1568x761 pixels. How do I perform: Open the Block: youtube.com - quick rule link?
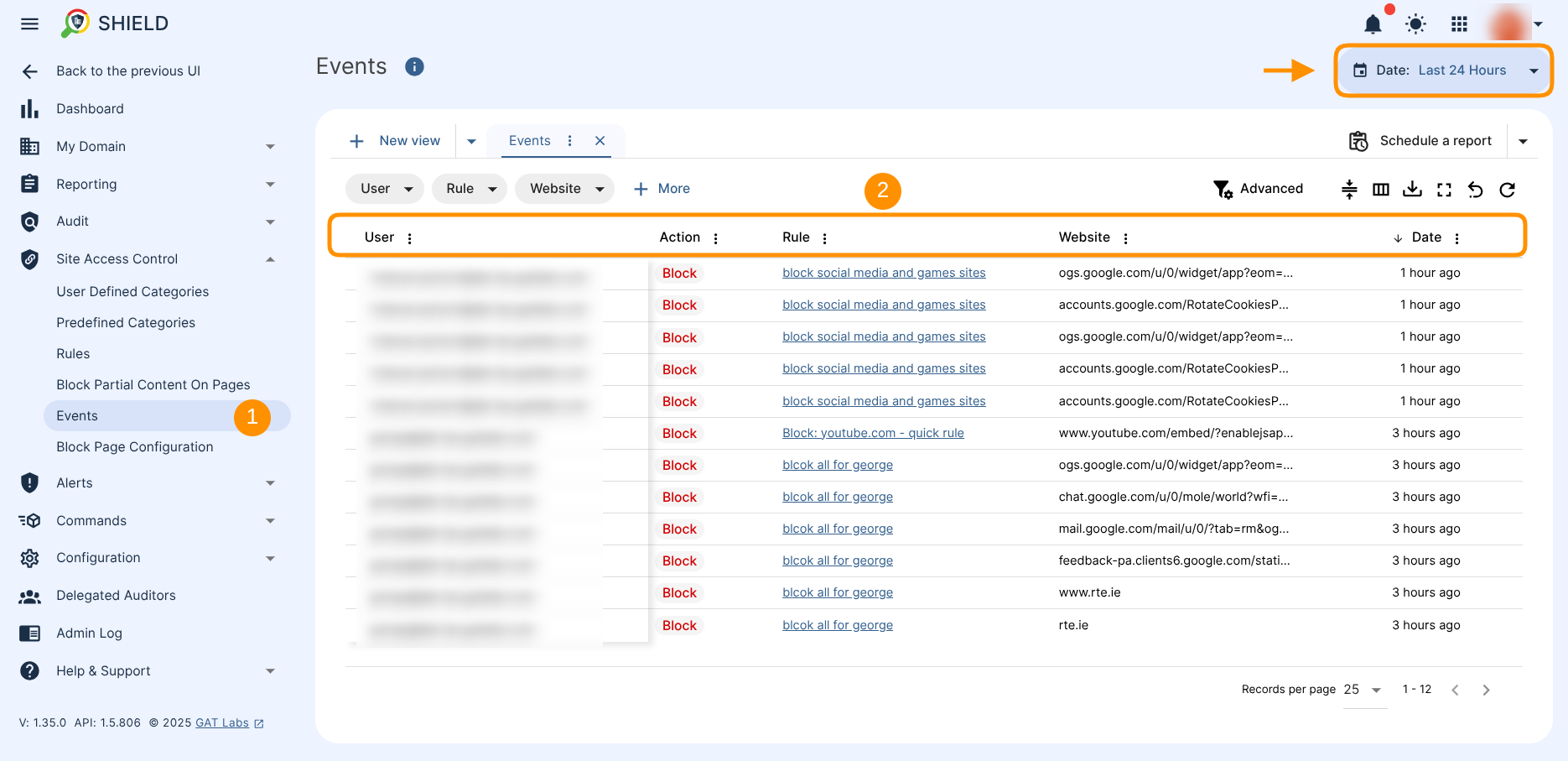(873, 433)
